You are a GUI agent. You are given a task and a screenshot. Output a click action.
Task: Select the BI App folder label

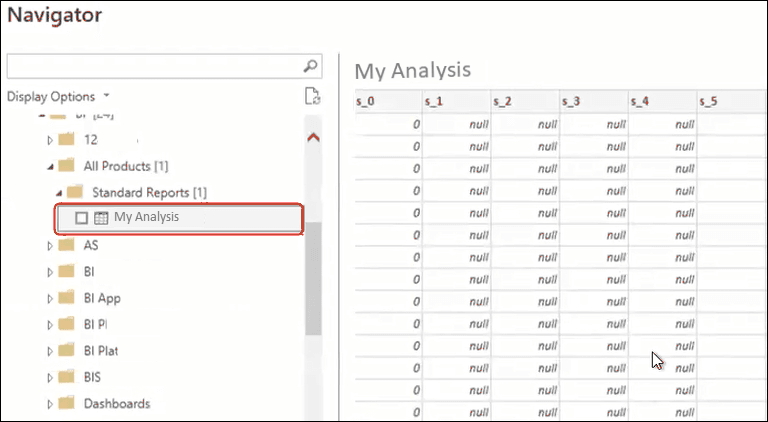pos(102,298)
